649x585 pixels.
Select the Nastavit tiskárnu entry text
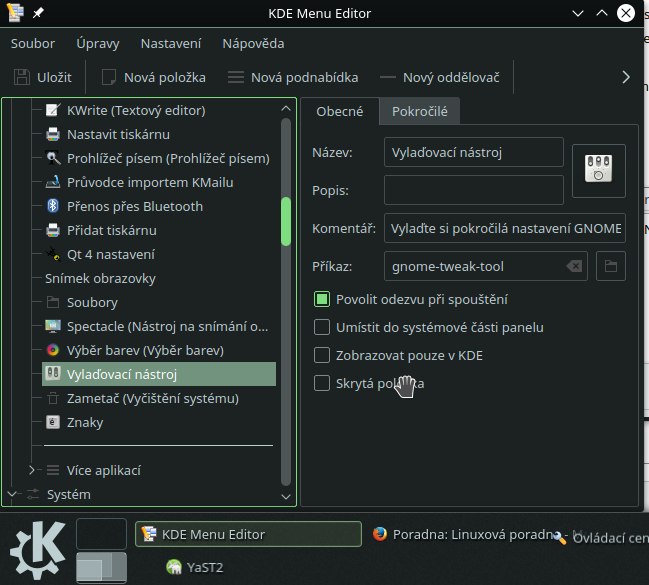click(x=118, y=134)
